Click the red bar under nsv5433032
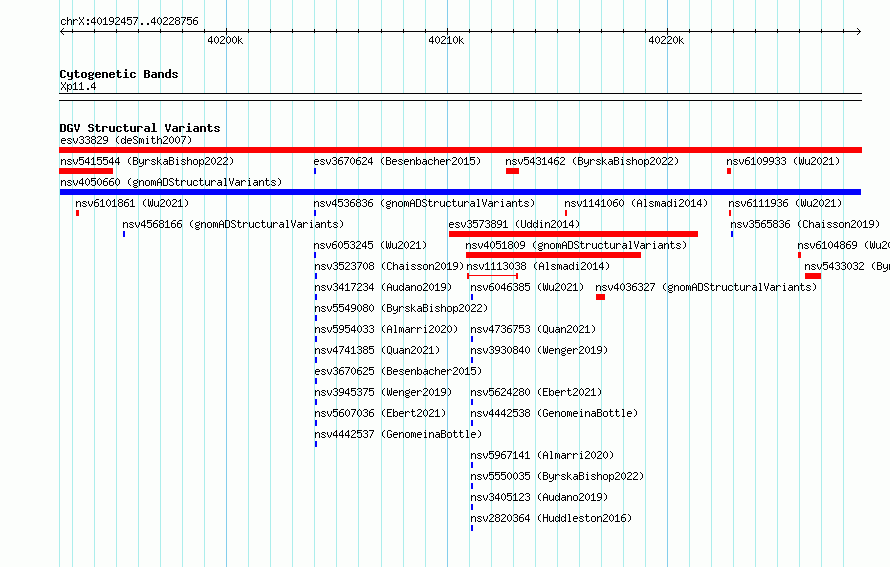Viewport: 890px width, 567px height. [x=813, y=276]
